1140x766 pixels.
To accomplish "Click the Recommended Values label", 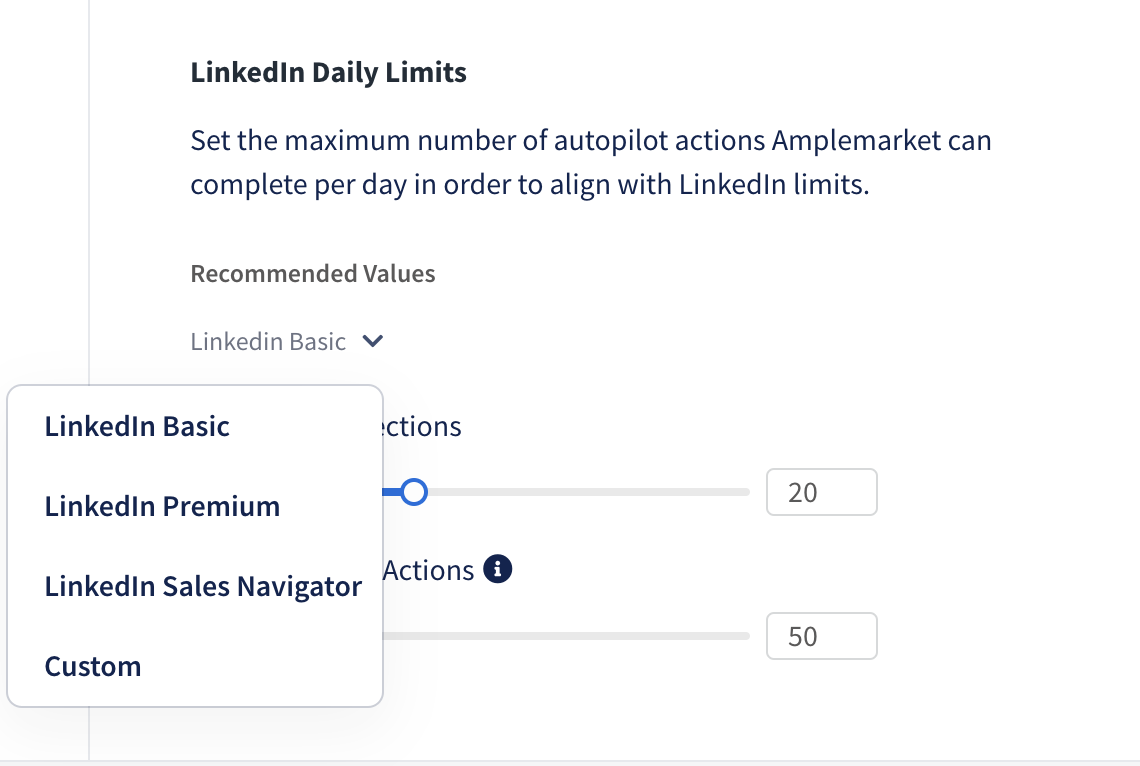I will (x=313, y=273).
